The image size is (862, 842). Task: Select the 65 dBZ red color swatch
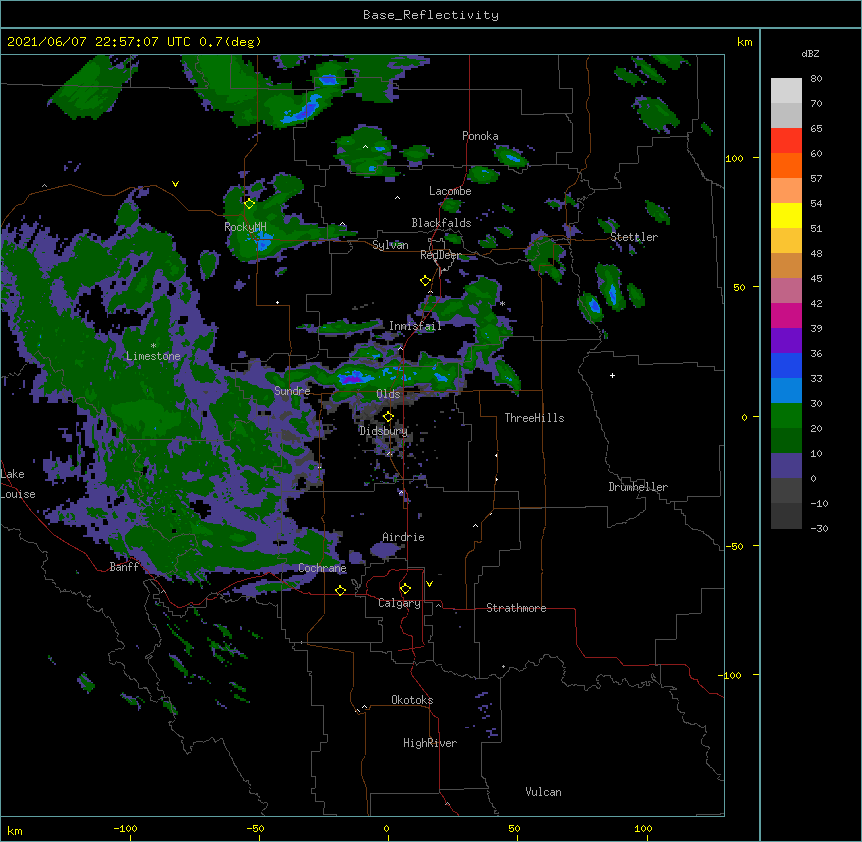click(786, 141)
